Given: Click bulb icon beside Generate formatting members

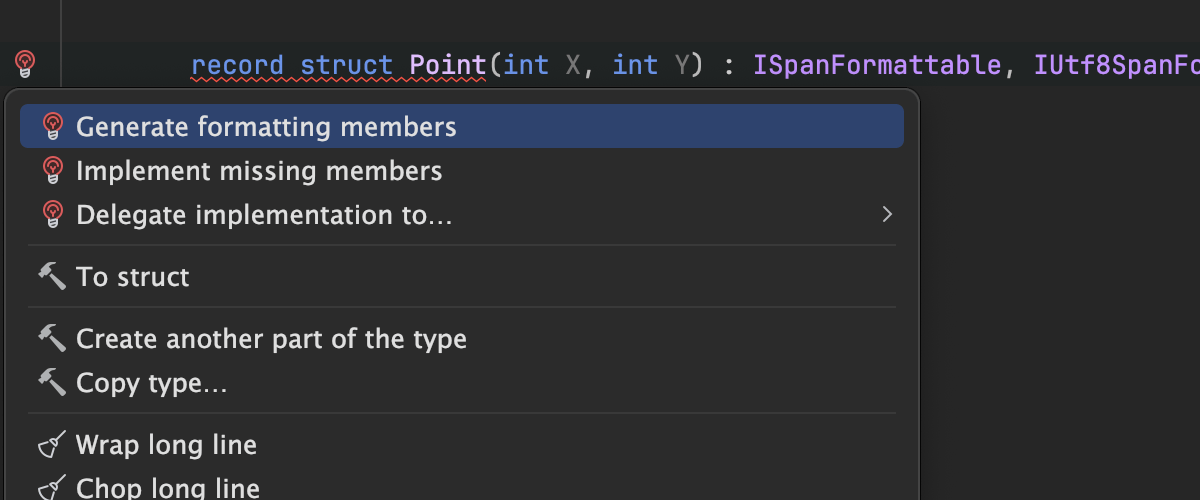Looking at the screenshot, I should tap(53, 127).
